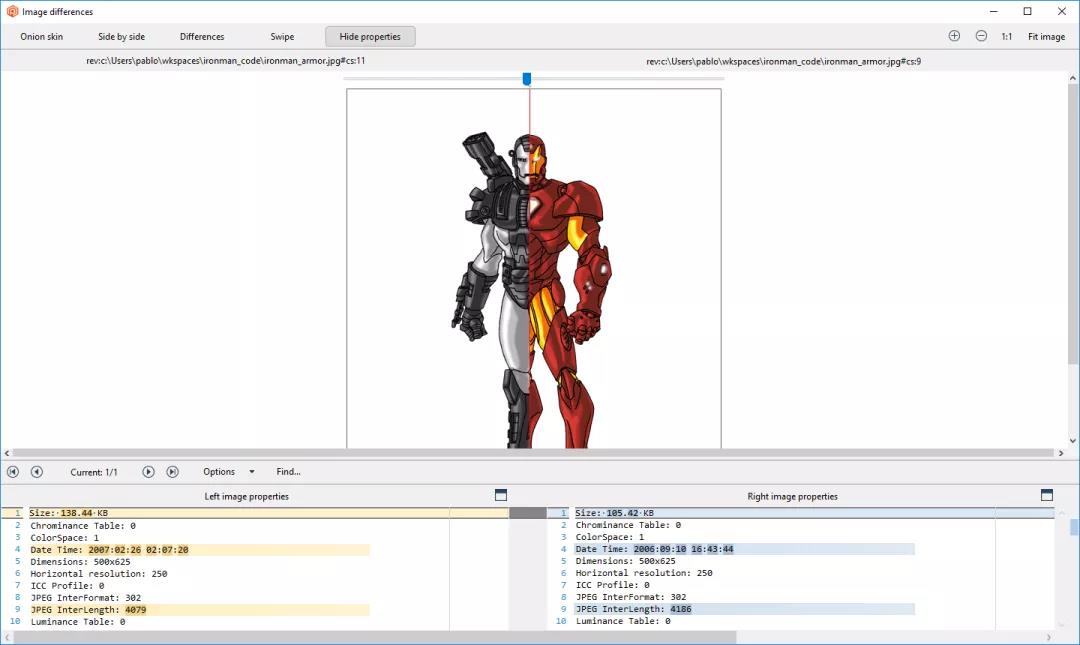Click the blue swipe slider handle
The width and height of the screenshot is (1080, 645).
[x=527, y=79]
